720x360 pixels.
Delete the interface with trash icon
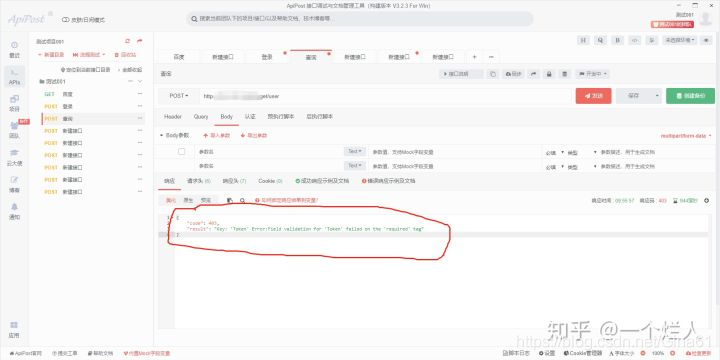click(565, 74)
